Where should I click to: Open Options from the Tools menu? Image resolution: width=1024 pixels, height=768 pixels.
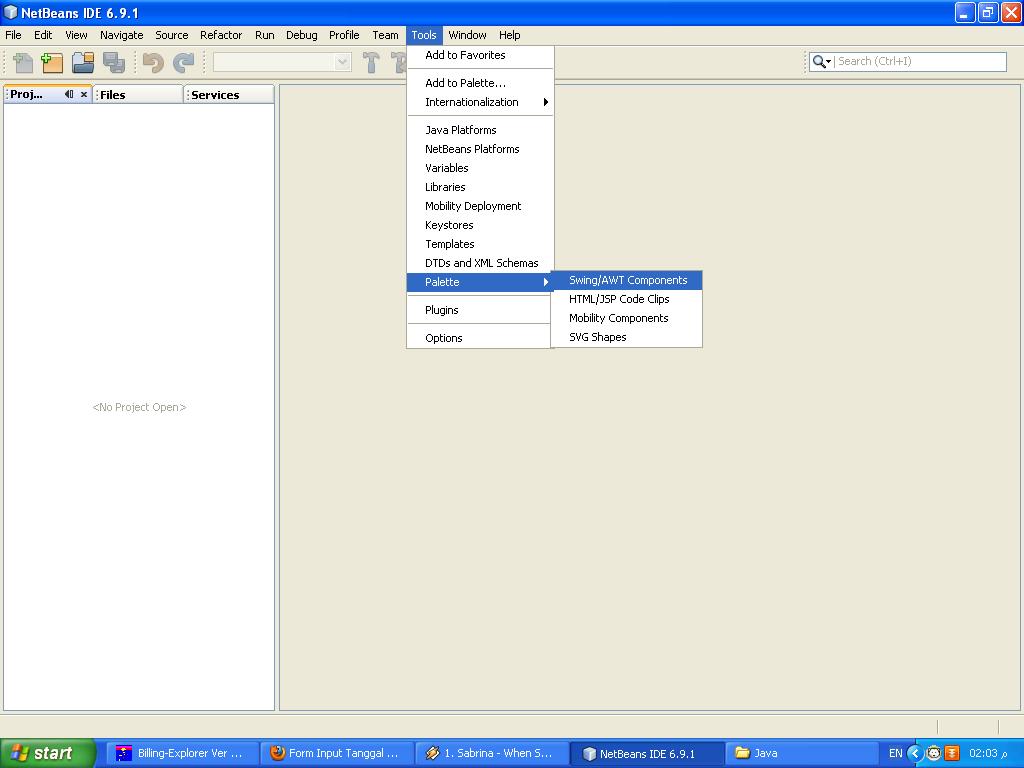(480, 338)
